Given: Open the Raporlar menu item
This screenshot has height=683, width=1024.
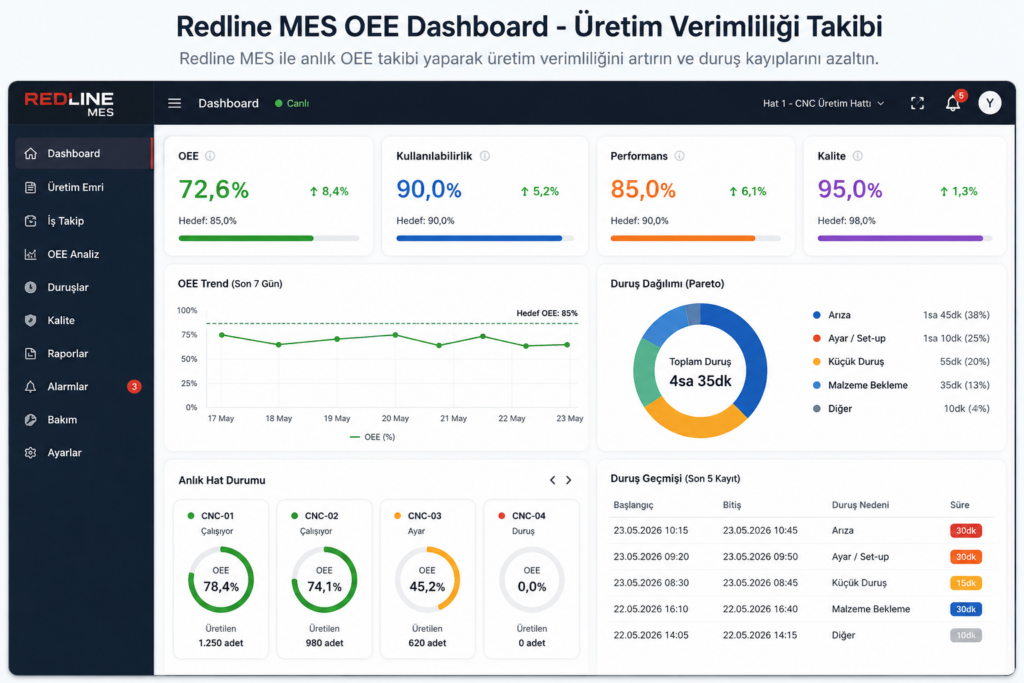Looking at the screenshot, I should (83, 353).
